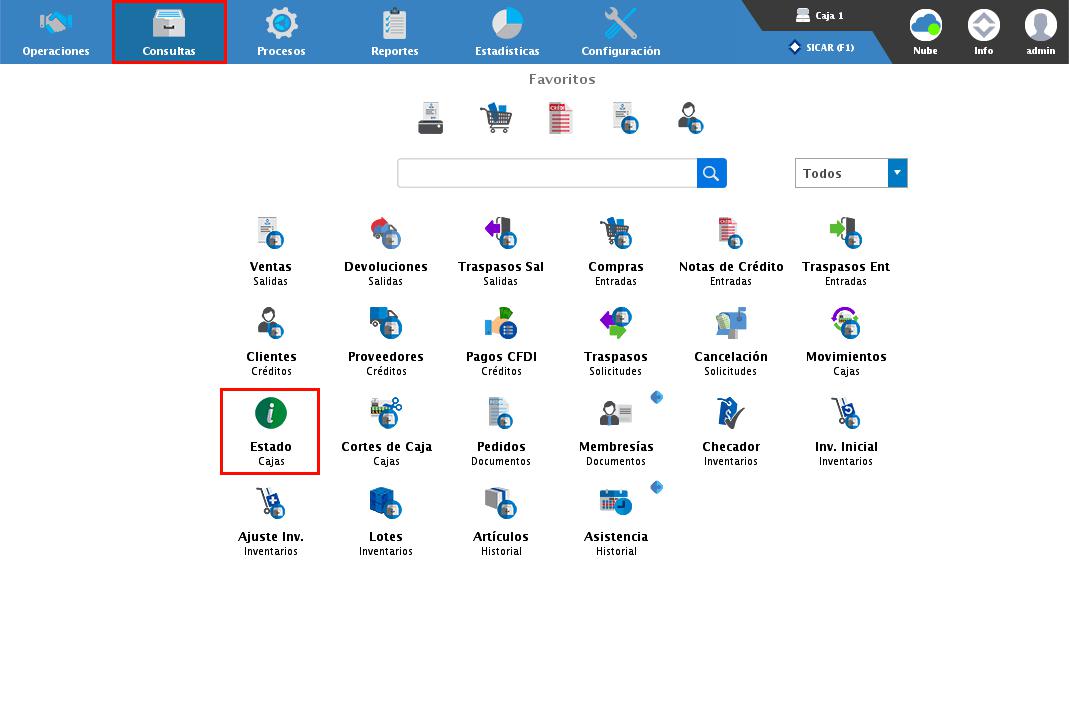1069x711 pixels.
Task: Open the Ventas Salidas query icon
Action: pos(270,233)
